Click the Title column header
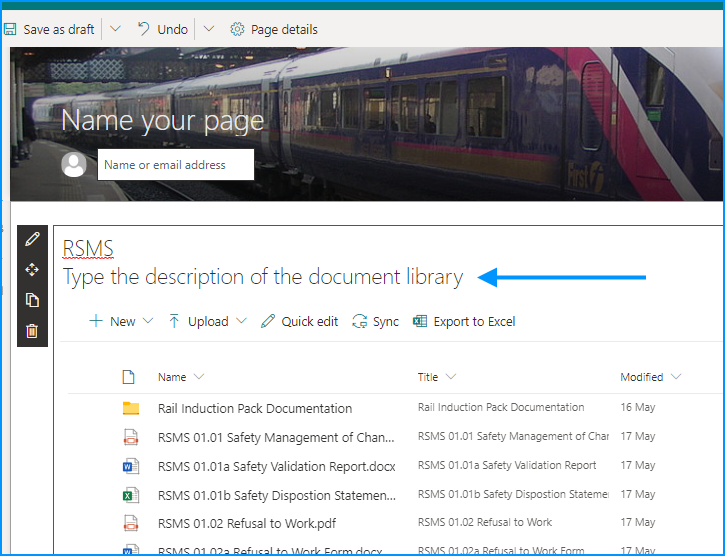Viewport: 725px width, 556px height. point(428,377)
